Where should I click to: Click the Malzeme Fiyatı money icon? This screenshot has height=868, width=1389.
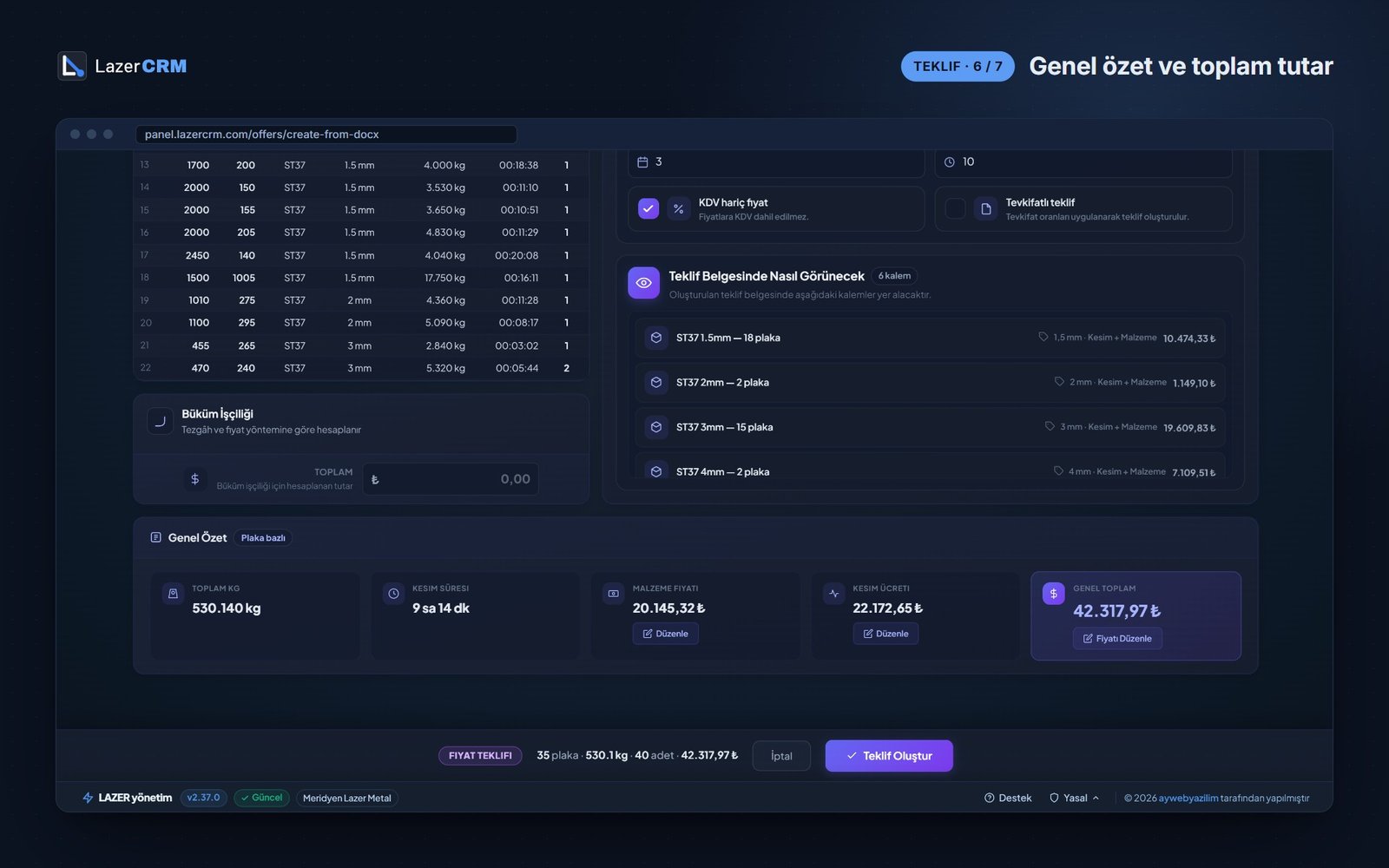point(614,594)
